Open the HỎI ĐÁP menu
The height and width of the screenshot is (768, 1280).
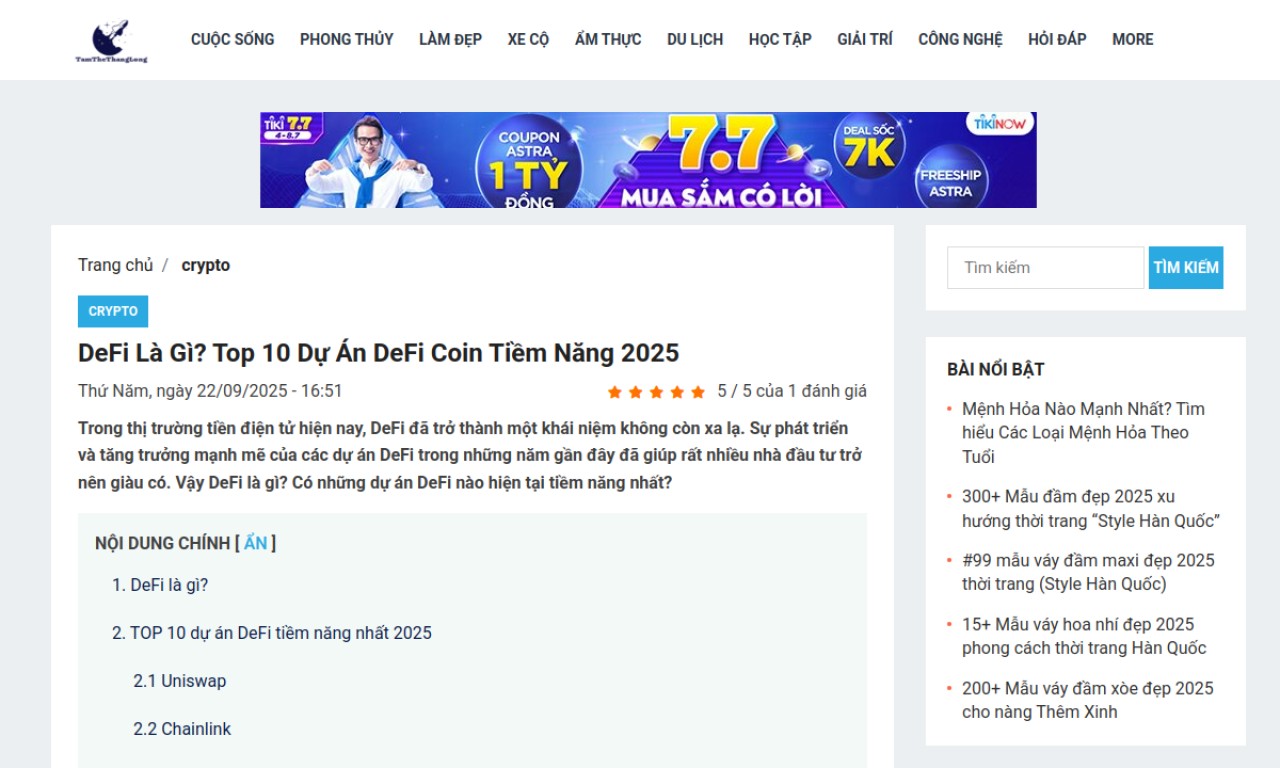click(1057, 39)
